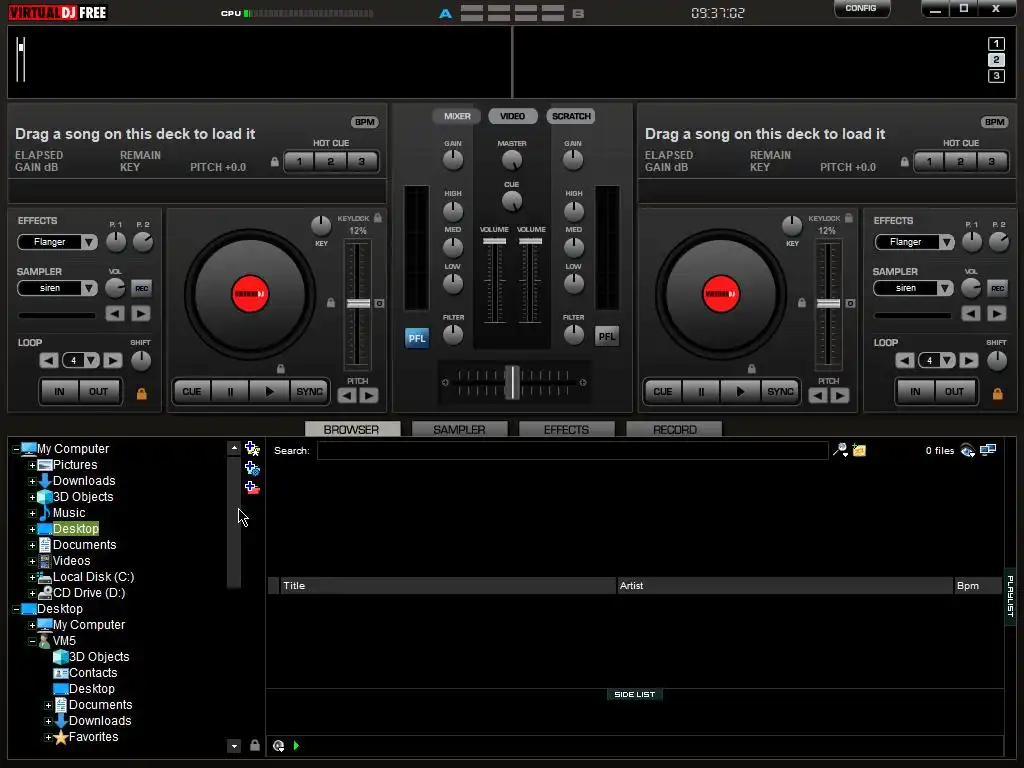Toggle the left deck orange loop lock
This screenshot has width=1024, height=768.
141,393
